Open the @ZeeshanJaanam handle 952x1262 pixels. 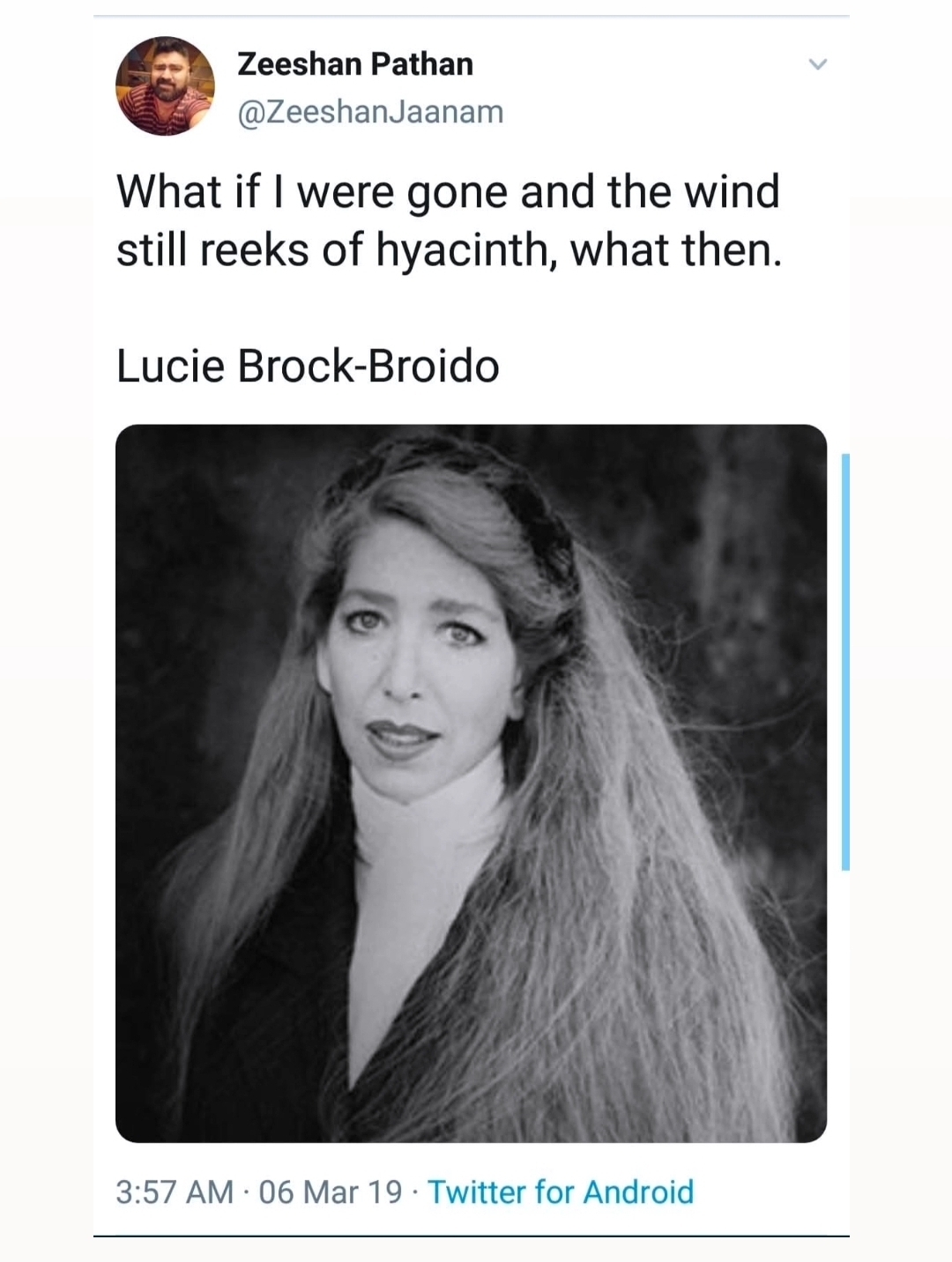(370, 112)
